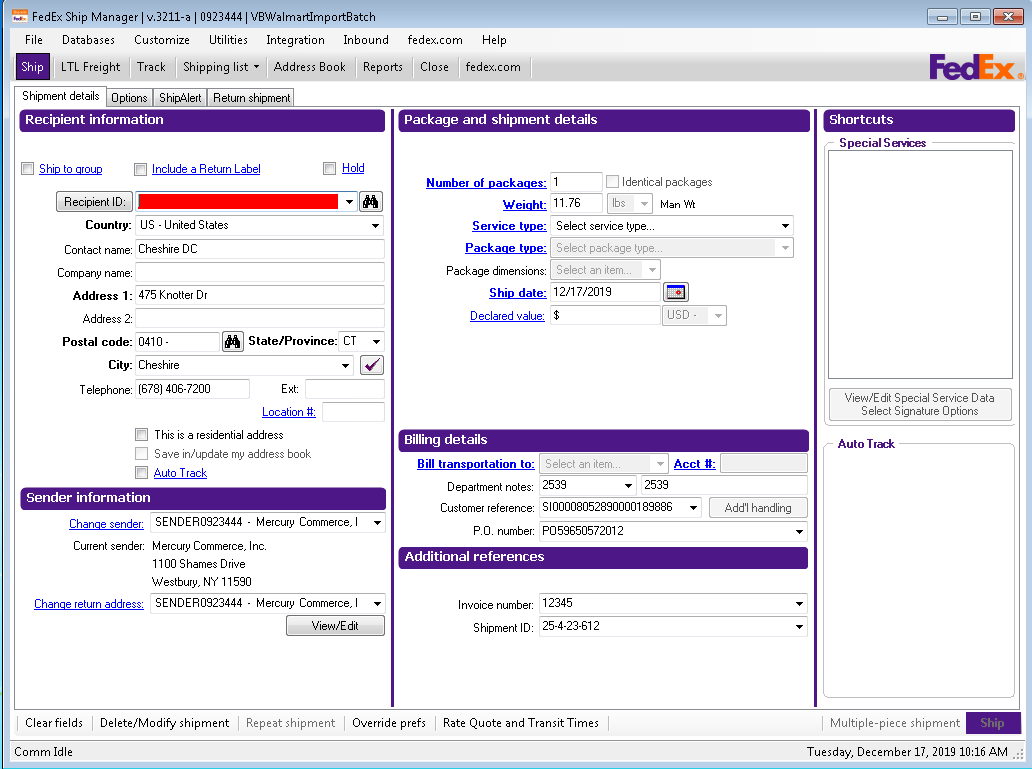1032x769 pixels.
Task: Open the Help menu
Action: 494,40
